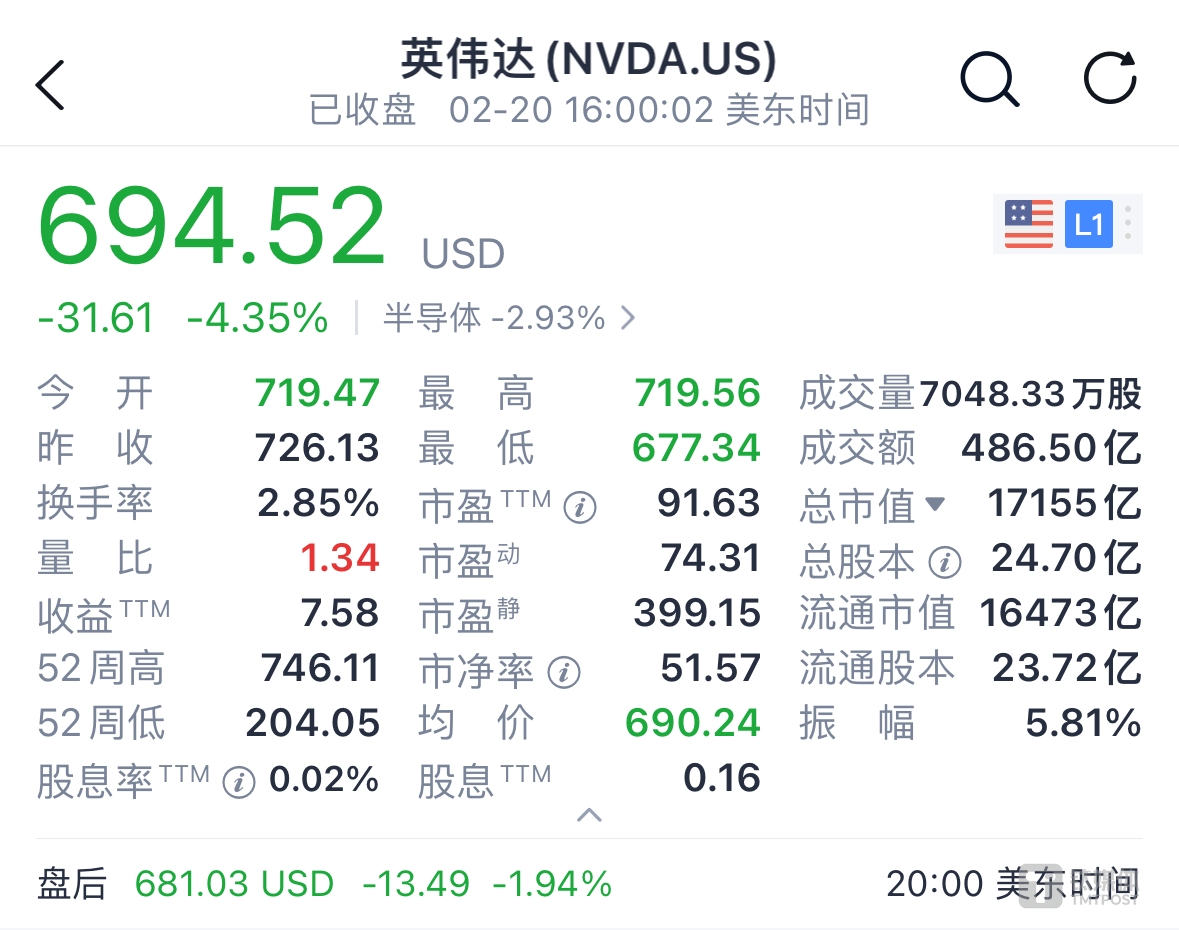The image size is (1179, 930).
Task: Tap the chevron after 半导体 -2.93%
Action: coord(628,318)
